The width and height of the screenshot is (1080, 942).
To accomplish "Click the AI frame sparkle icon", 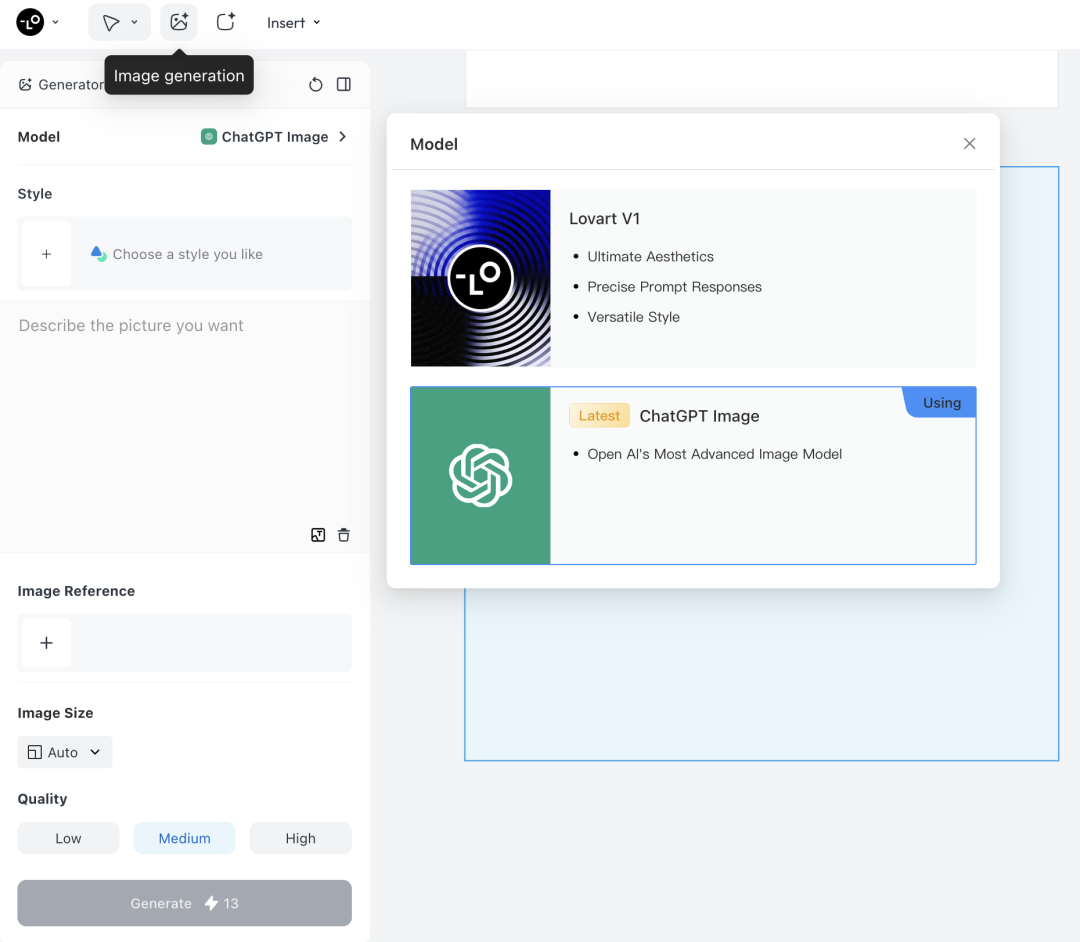I will point(226,22).
